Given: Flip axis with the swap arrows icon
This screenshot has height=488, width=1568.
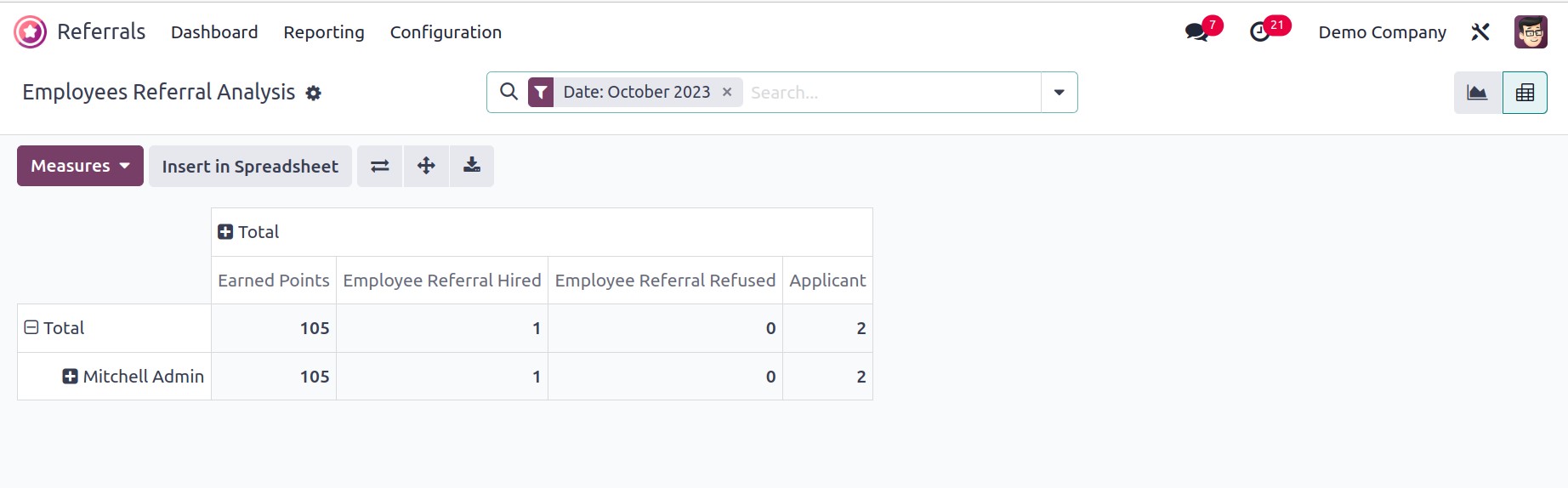Looking at the screenshot, I should 380,166.
